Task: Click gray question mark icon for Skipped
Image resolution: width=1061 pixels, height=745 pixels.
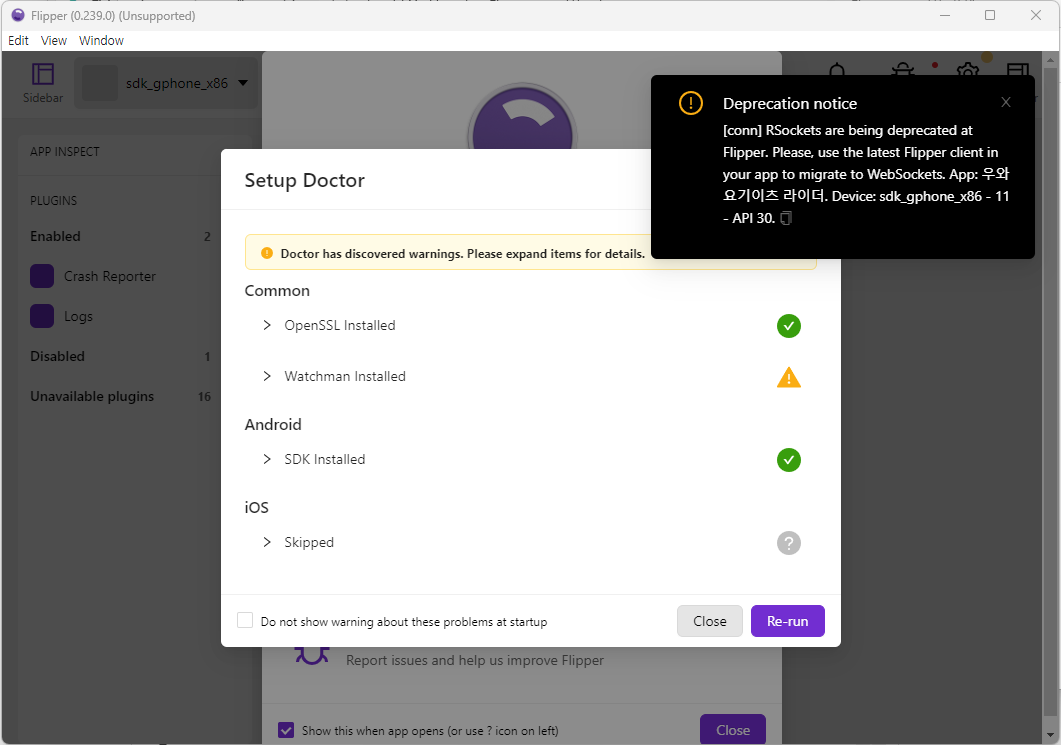Action: click(x=788, y=543)
